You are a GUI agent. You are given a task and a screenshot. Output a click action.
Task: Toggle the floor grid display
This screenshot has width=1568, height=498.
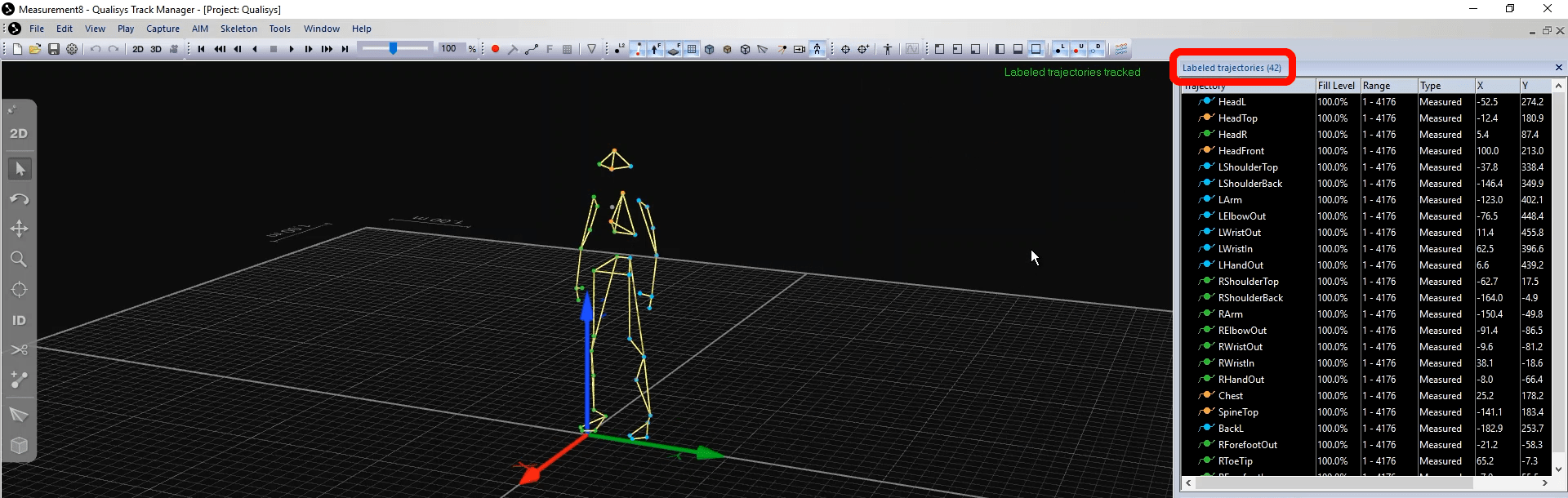pos(692,49)
